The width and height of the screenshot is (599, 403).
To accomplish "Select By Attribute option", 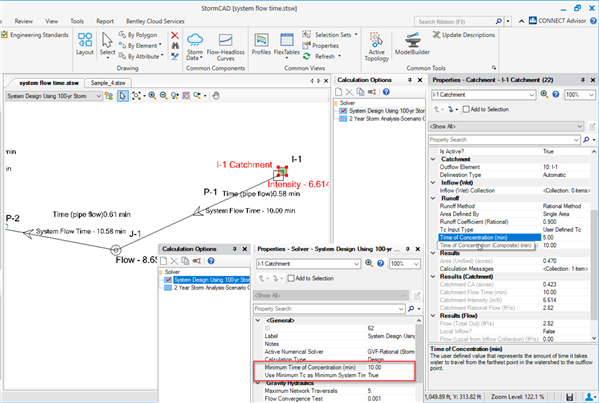I will (141, 56).
